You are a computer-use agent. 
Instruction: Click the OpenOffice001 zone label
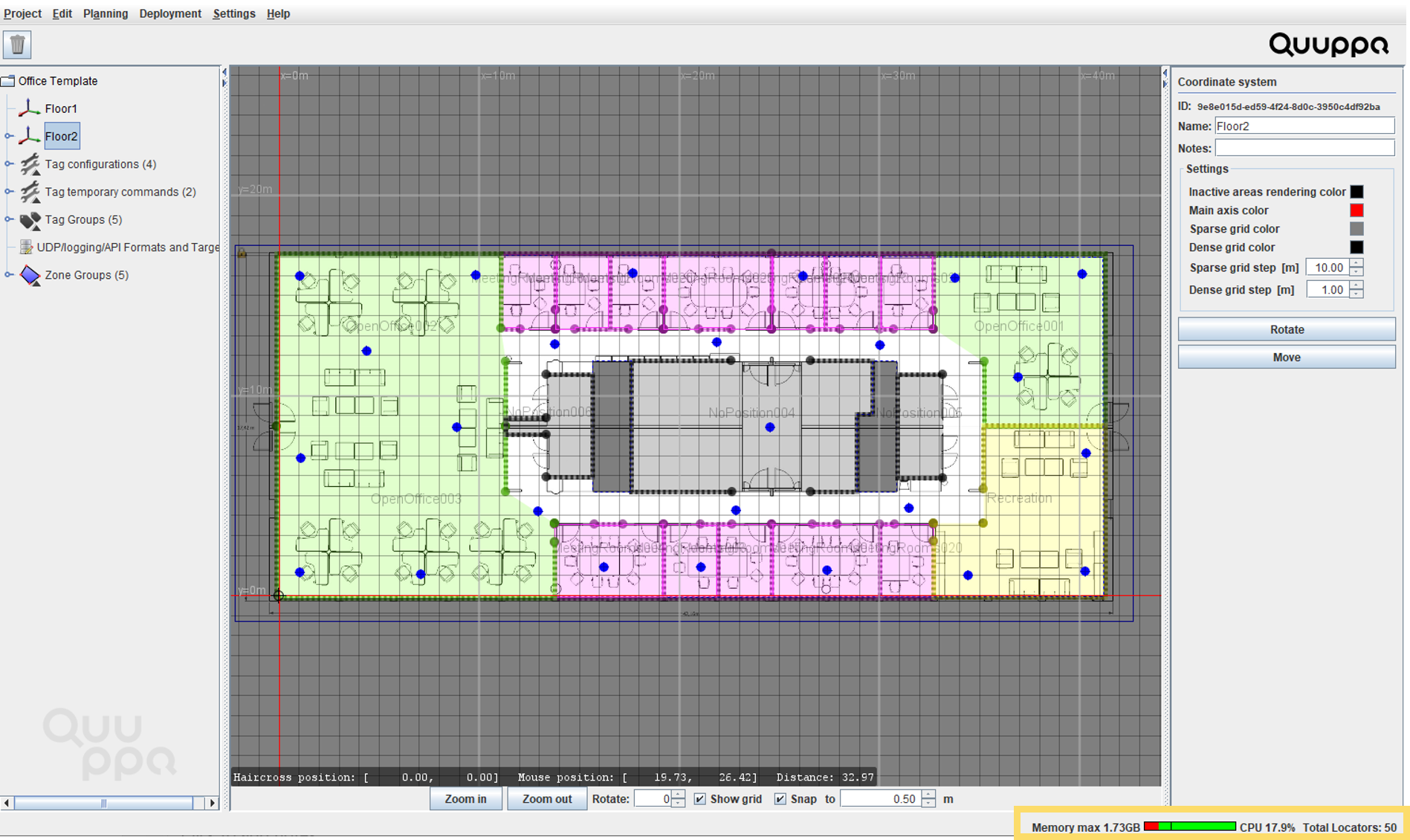coord(1018,326)
